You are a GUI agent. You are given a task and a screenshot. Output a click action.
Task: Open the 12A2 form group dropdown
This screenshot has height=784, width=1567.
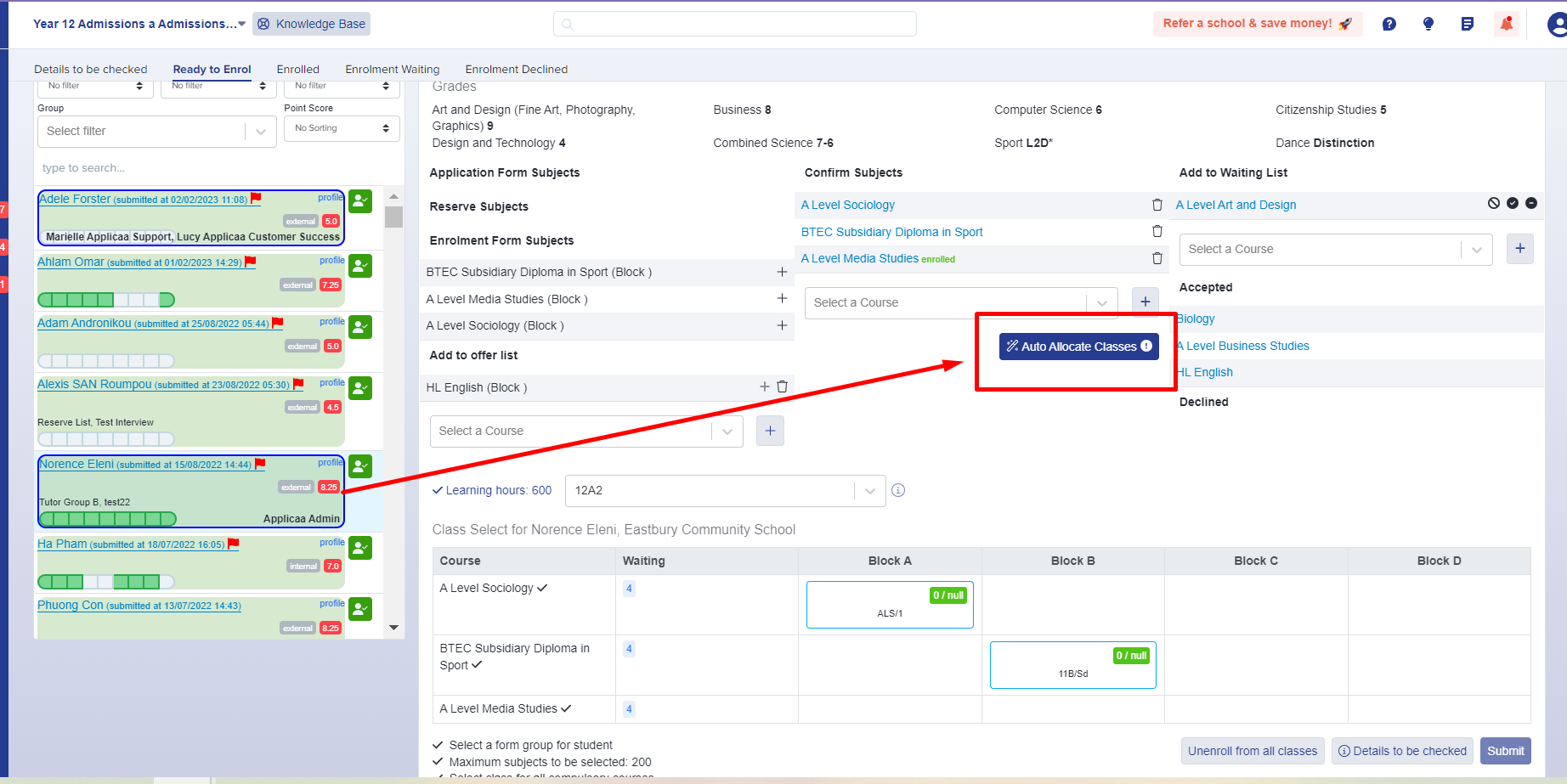(725, 490)
